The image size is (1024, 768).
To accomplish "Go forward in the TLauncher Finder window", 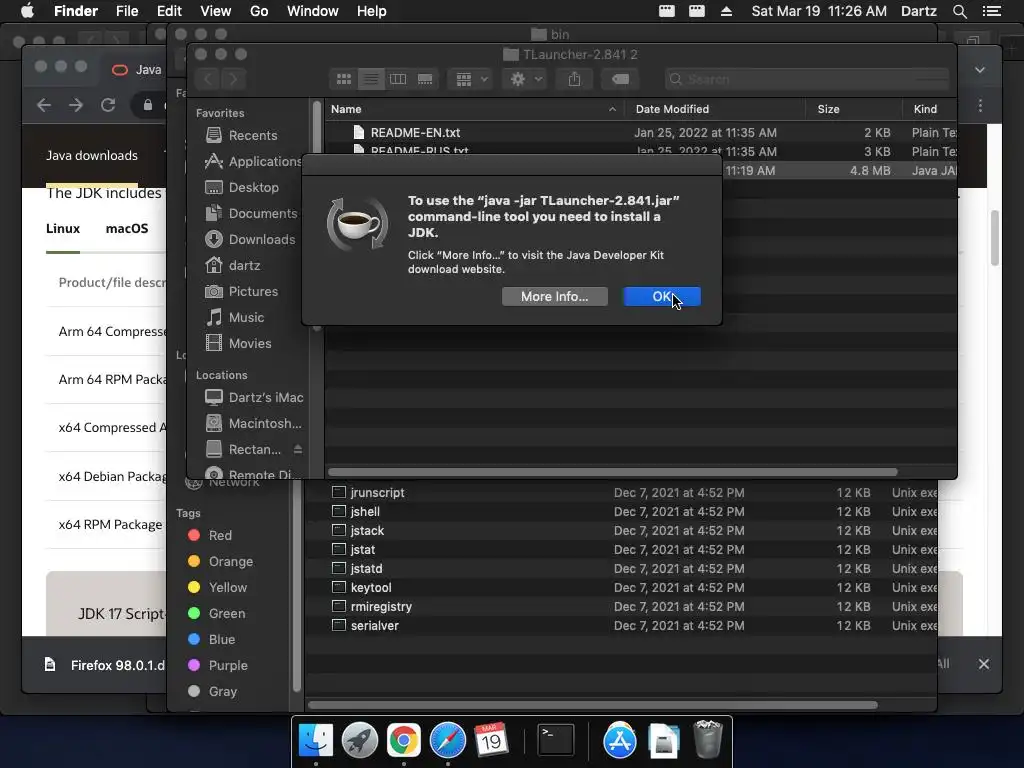I will click(234, 79).
